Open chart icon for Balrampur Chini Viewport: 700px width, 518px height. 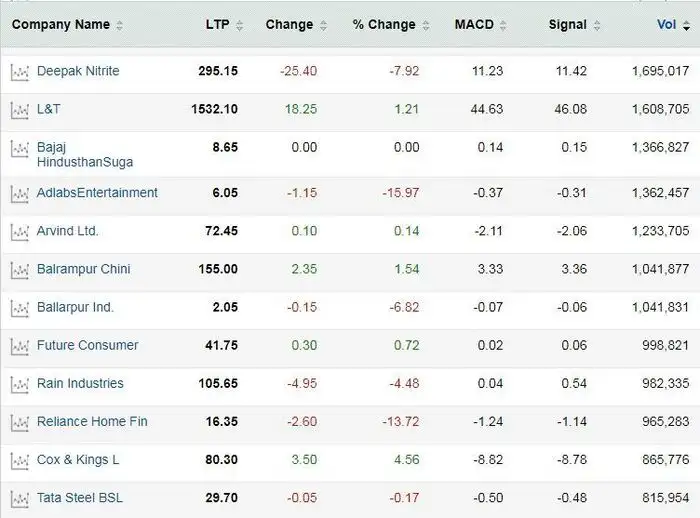(19, 270)
